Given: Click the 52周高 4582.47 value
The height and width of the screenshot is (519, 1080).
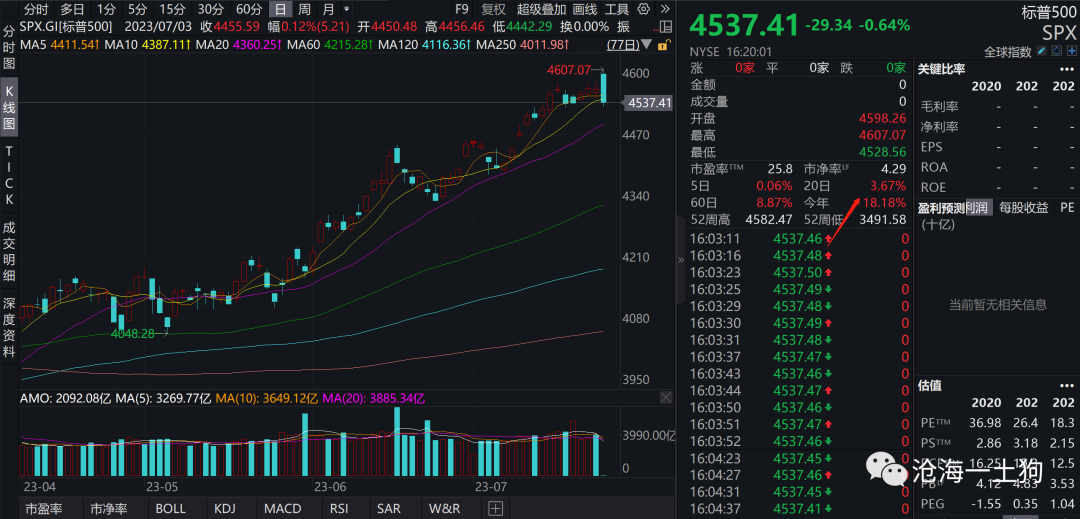Looking at the screenshot, I should pos(769,220).
